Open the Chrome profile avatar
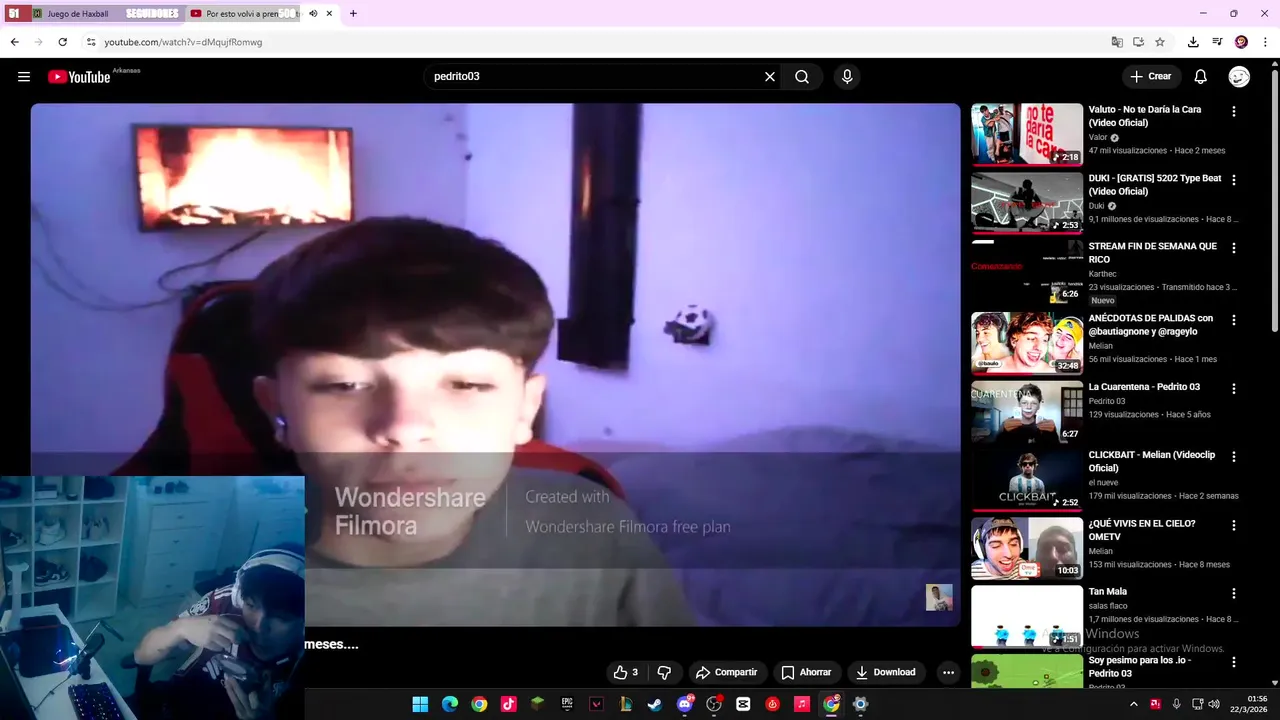This screenshot has width=1280, height=720. click(1241, 42)
